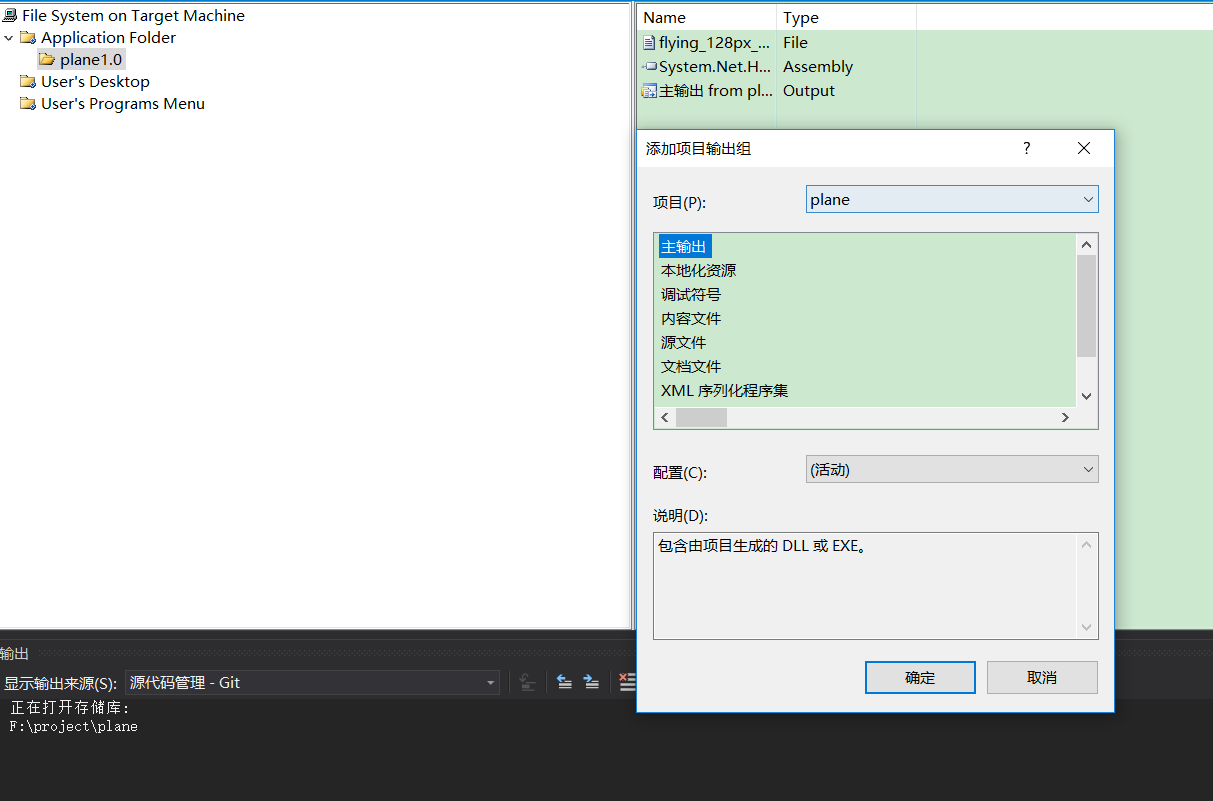Screen dimensions: 1213x801
Task: Select 主输出 in the output group list
Action: pos(684,246)
